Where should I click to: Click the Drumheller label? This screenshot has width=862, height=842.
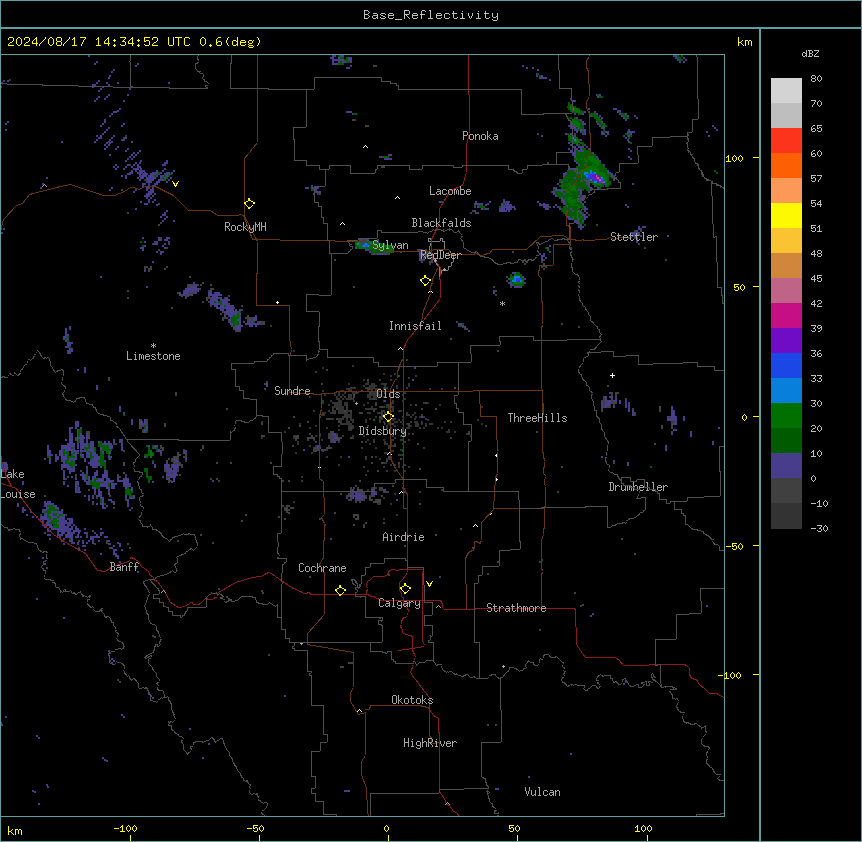pos(638,487)
